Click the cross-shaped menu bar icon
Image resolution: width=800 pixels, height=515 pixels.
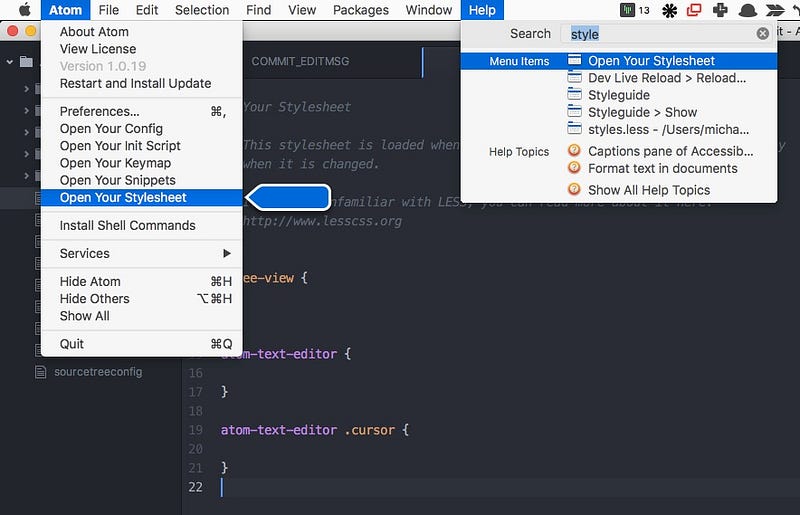(x=720, y=10)
